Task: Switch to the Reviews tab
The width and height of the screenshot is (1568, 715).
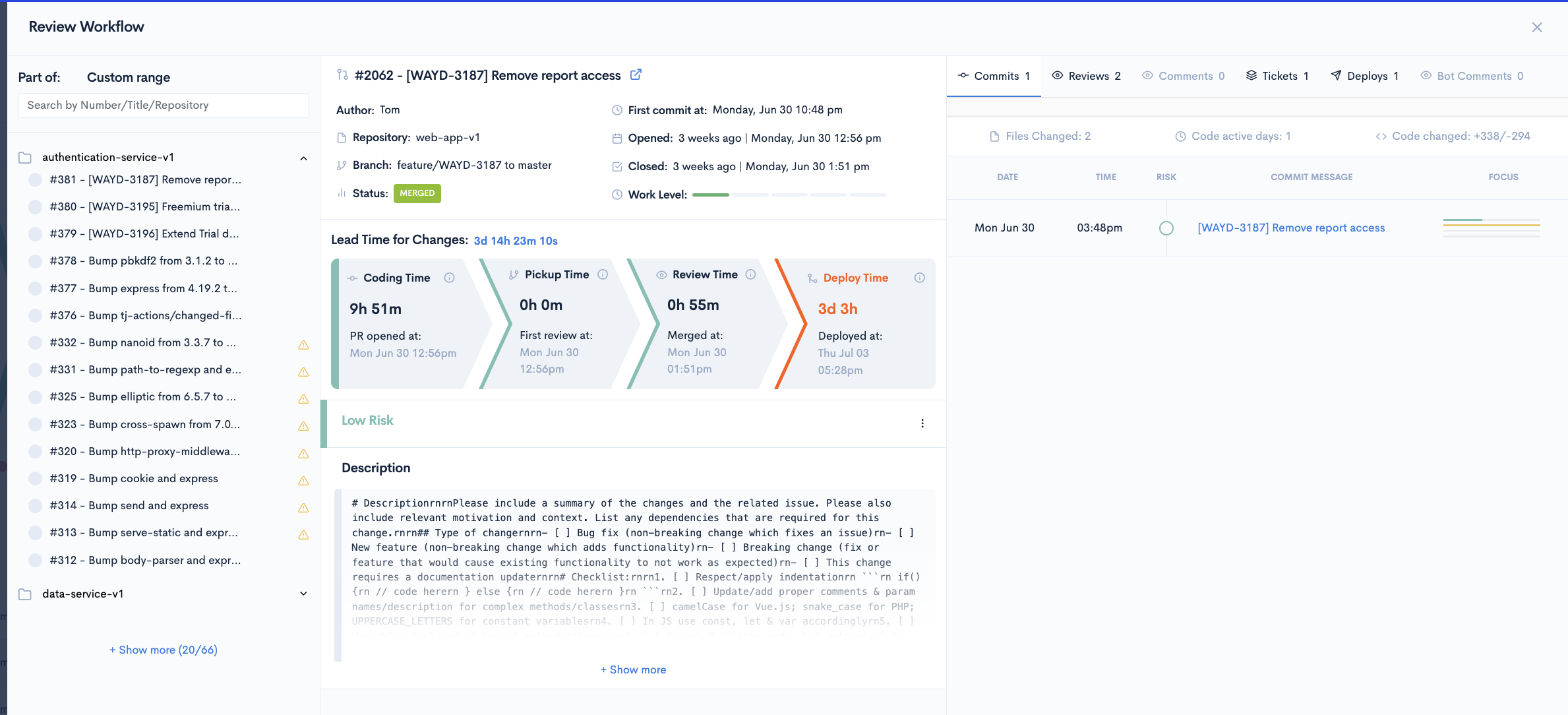Action: tap(1086, 76)
